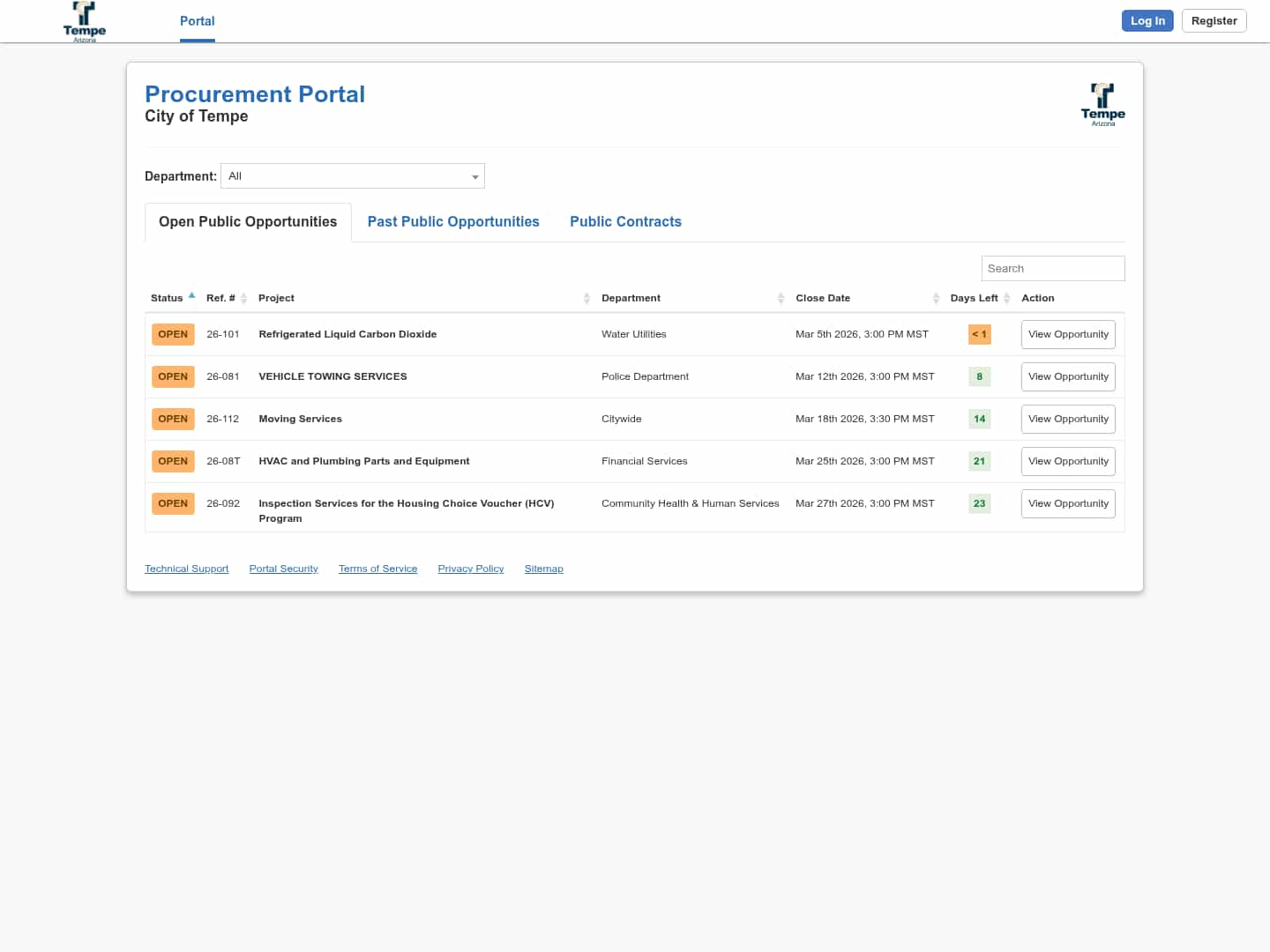1270x952 pixels.
Task: View opportunity for Moving Services
Action: [x=1067, y=420]
